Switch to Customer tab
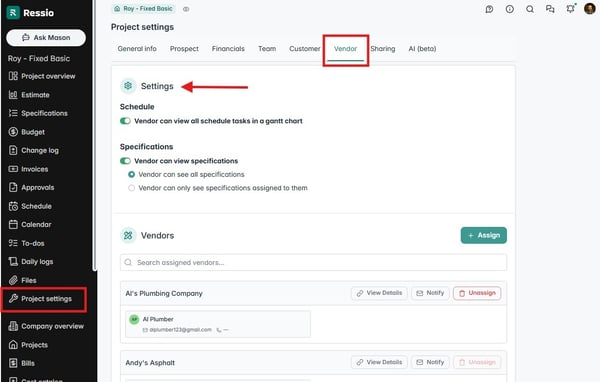 click(305, 49)
